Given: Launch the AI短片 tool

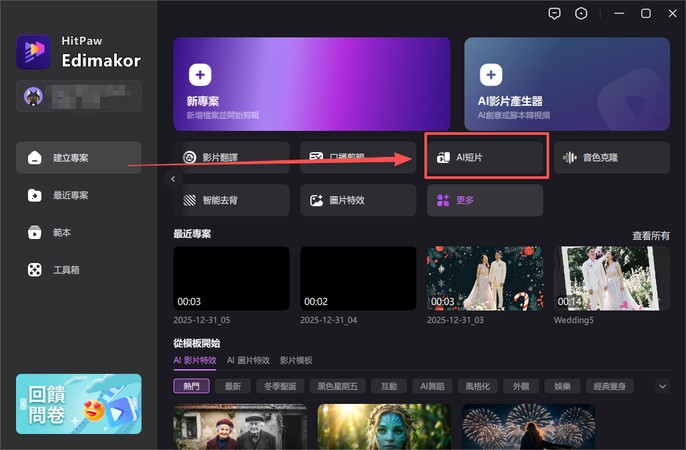Looking at the screenshot, I should point(485,157).
